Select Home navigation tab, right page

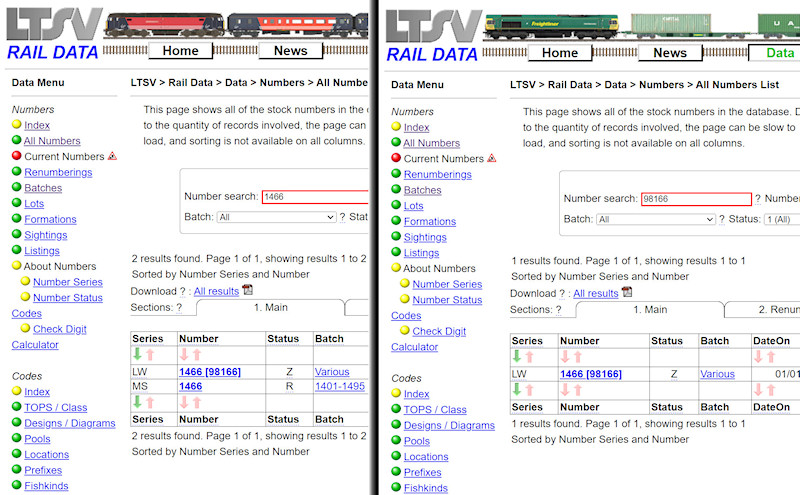tap(560, 53)
